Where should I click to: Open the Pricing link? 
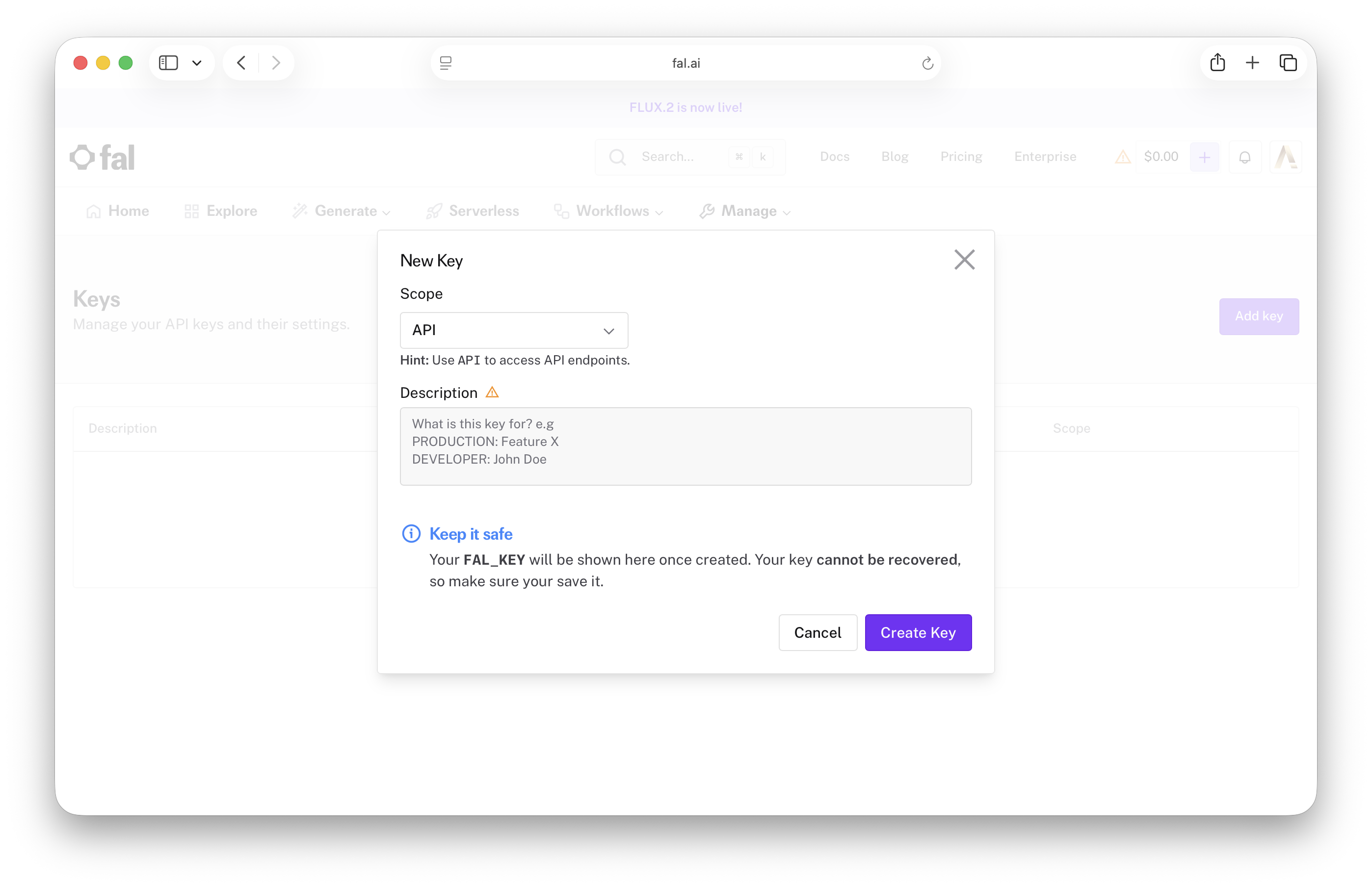pos(961,157)
